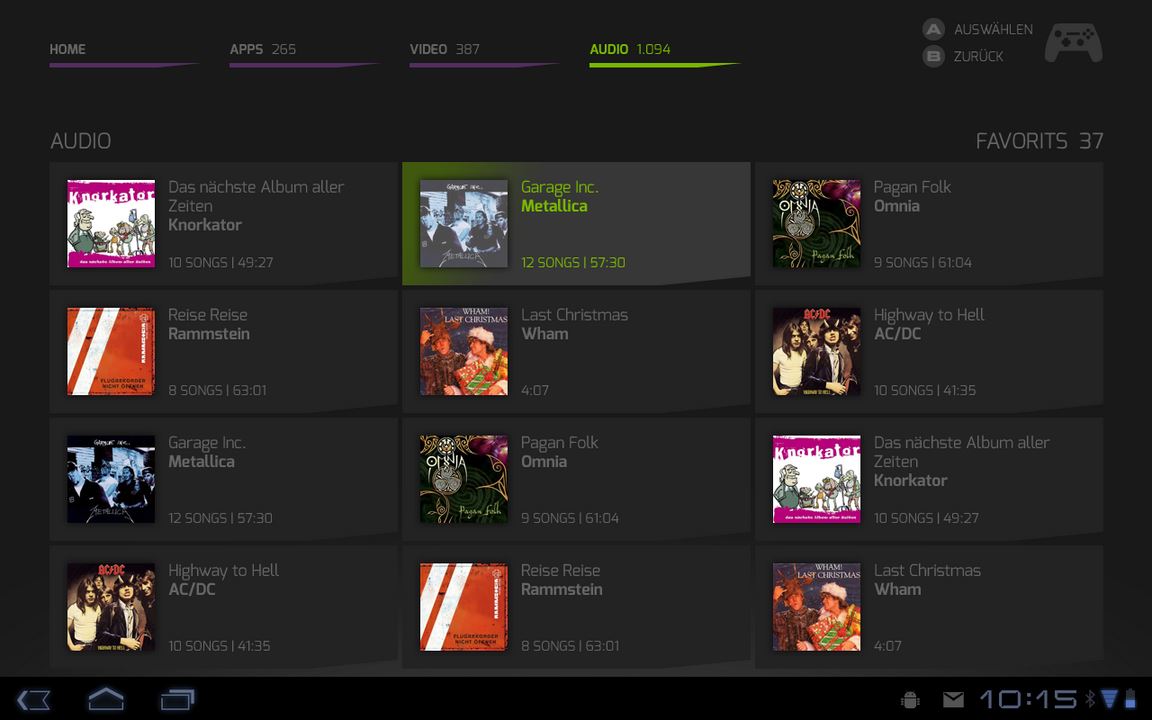Click the Bluetooth status icon
The image size is (1152, 720).
pyautogui.click(x=1090, y=699)
